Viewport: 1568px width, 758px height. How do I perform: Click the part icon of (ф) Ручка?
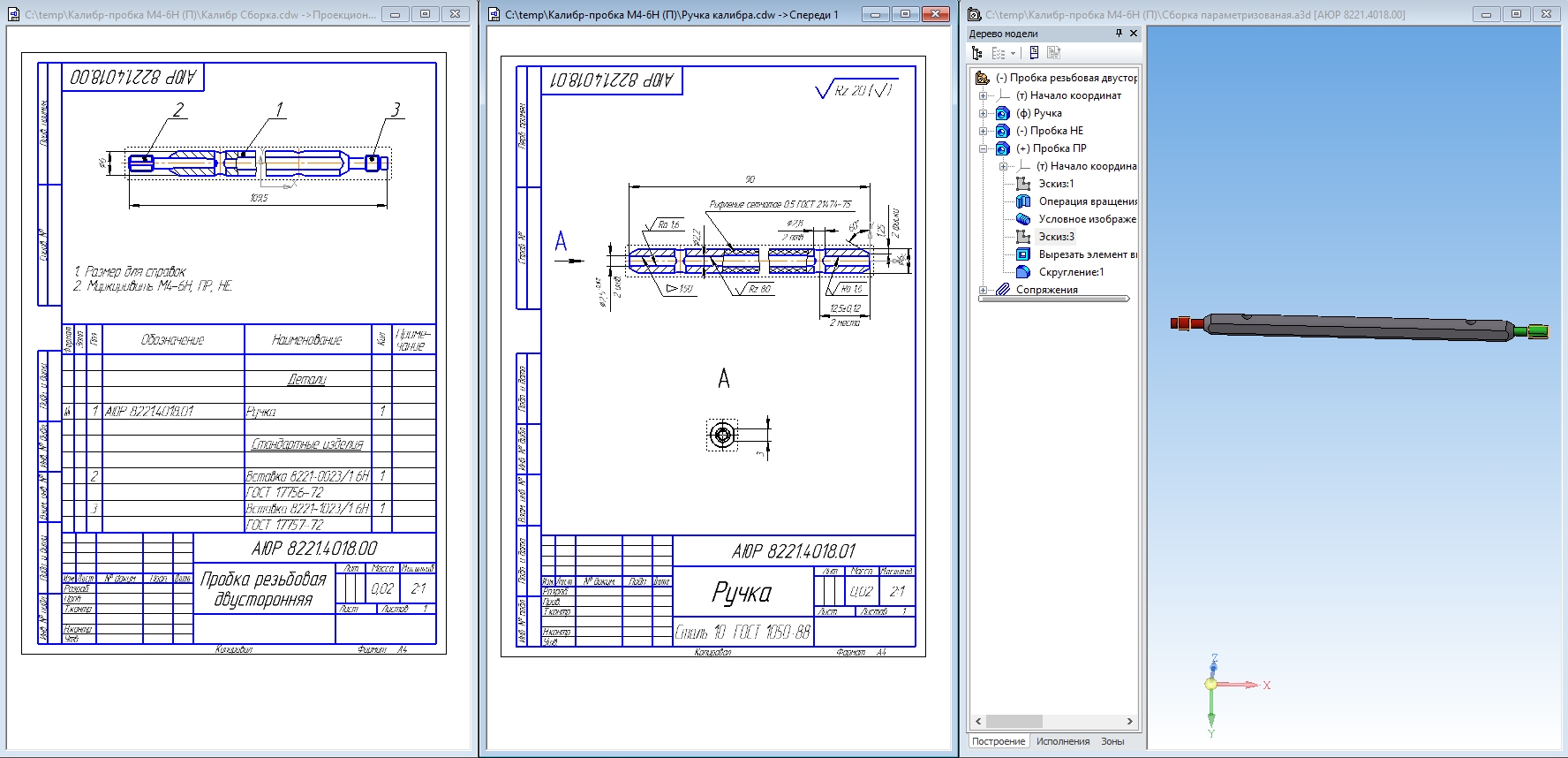1003,113
